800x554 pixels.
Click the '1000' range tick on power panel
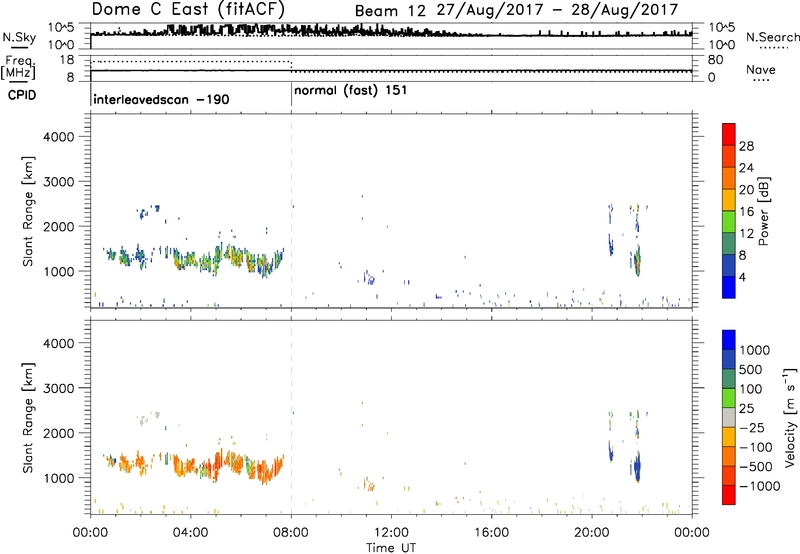pyautogui.click(x=59, y=271)
